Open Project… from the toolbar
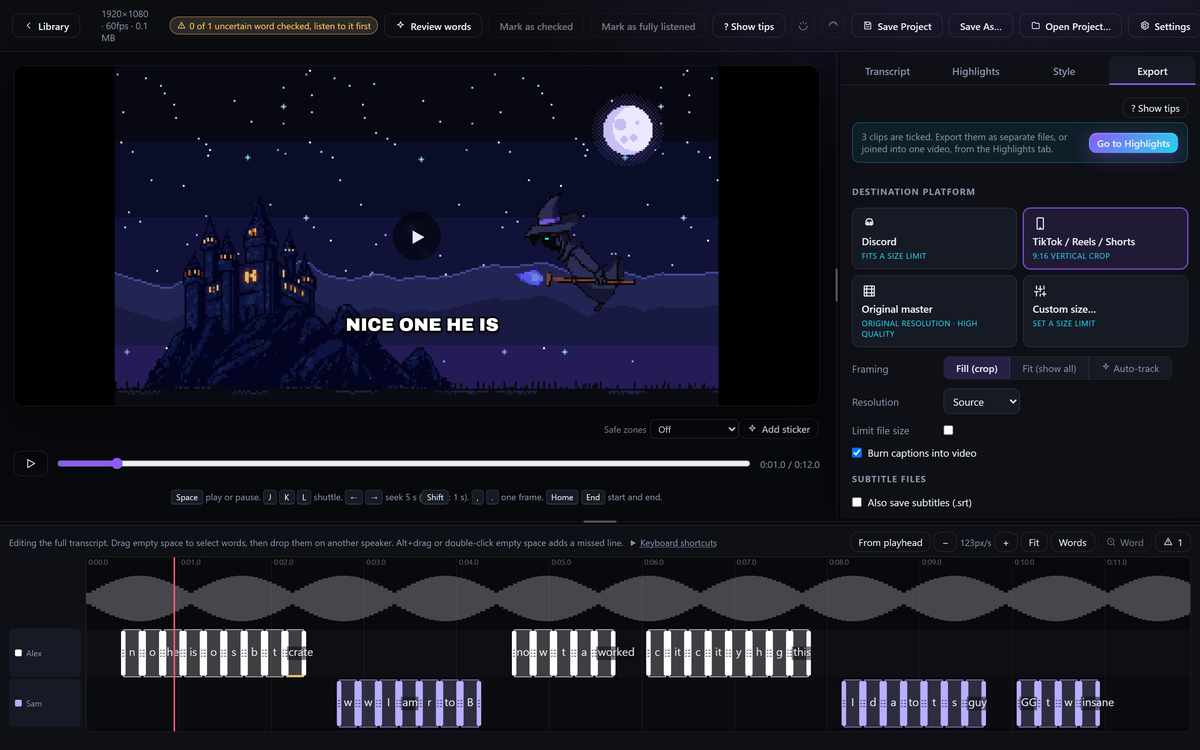Screen dimensions: 1200x750 click(1070, 26)
